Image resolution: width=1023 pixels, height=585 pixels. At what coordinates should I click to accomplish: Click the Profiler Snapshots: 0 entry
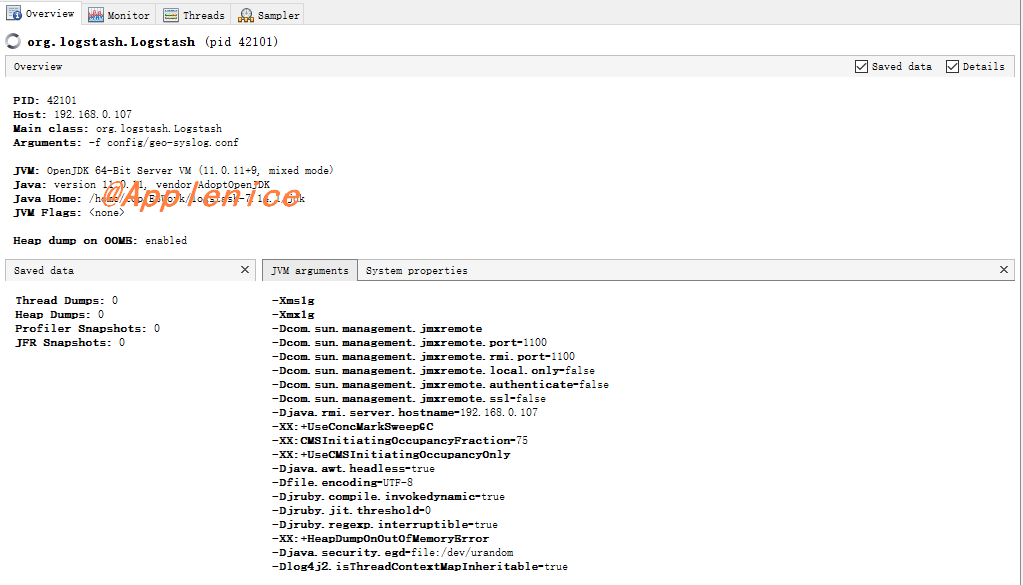pos(87,329)
